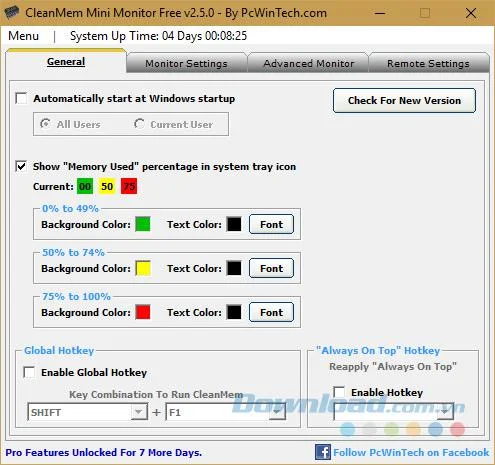495x465 pixels.
Task: Expand the SHIFT modifier key dropdown
Action: pos(138,412)
